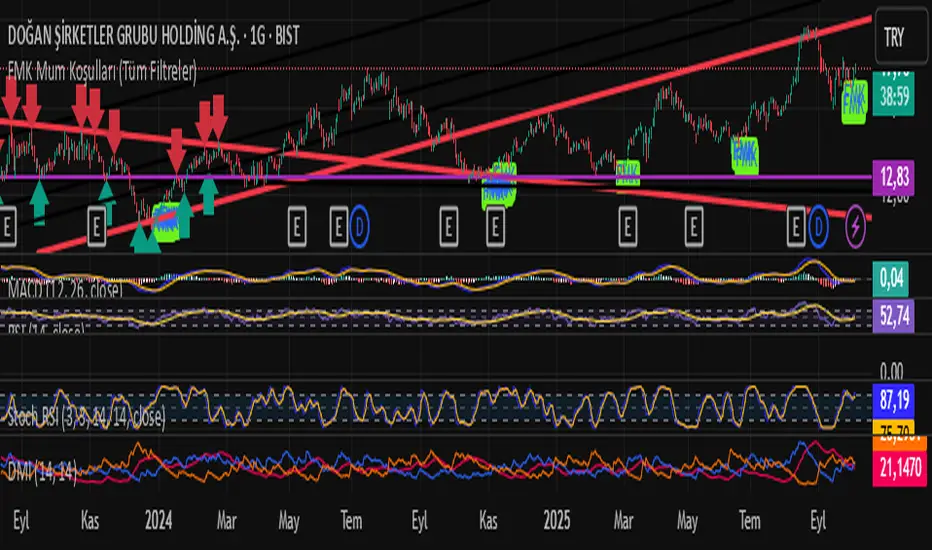Click the leftmost blue D dividend marker
This screenshot has width=932, height=550.
359,226
